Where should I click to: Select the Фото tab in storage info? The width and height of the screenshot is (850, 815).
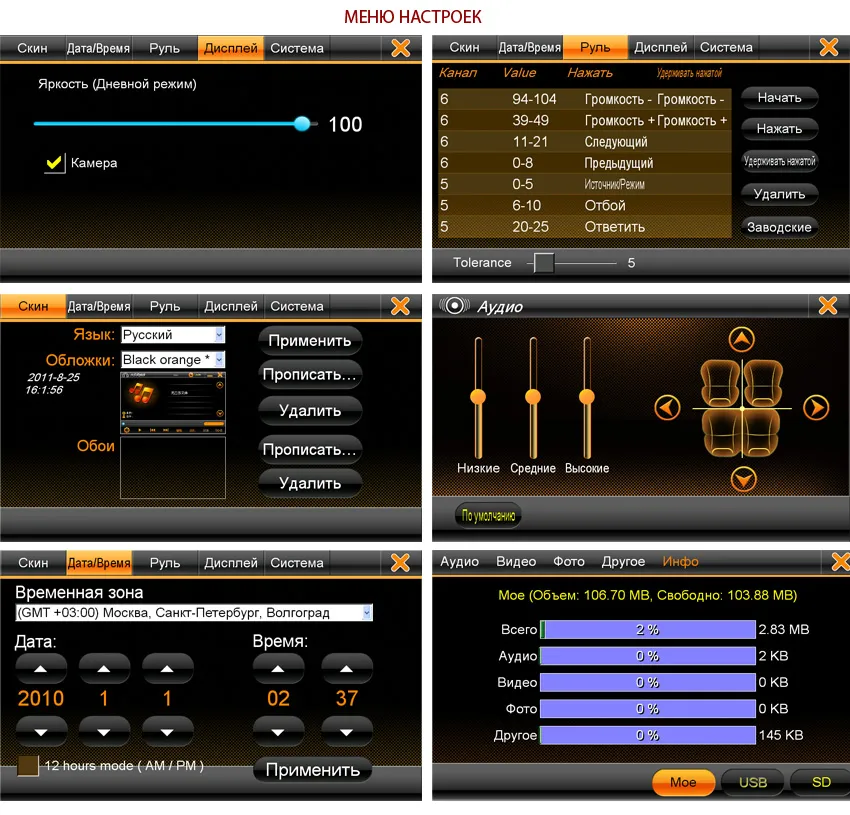(569, 562)
